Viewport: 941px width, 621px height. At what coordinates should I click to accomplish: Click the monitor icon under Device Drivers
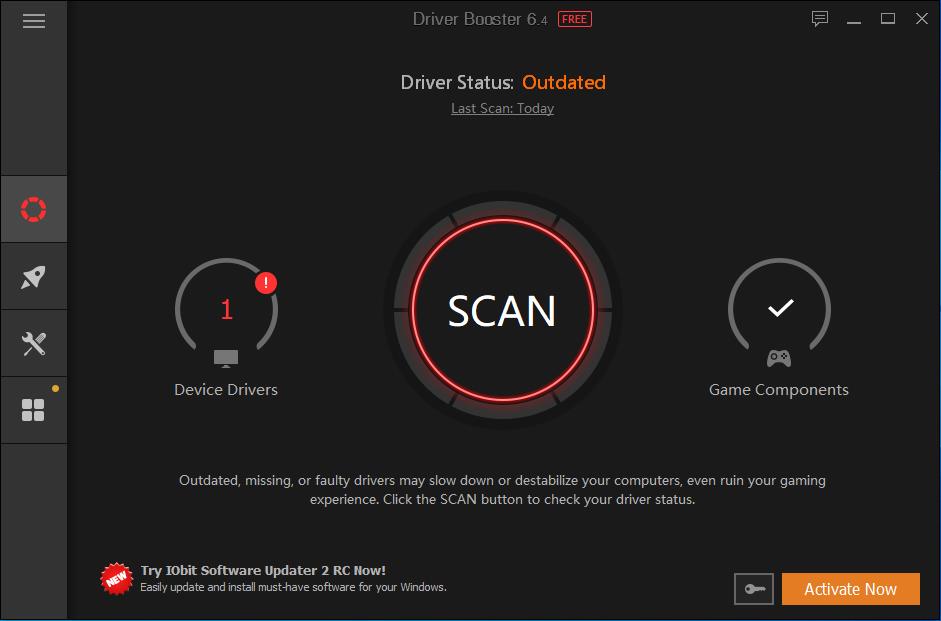[226, 359]
